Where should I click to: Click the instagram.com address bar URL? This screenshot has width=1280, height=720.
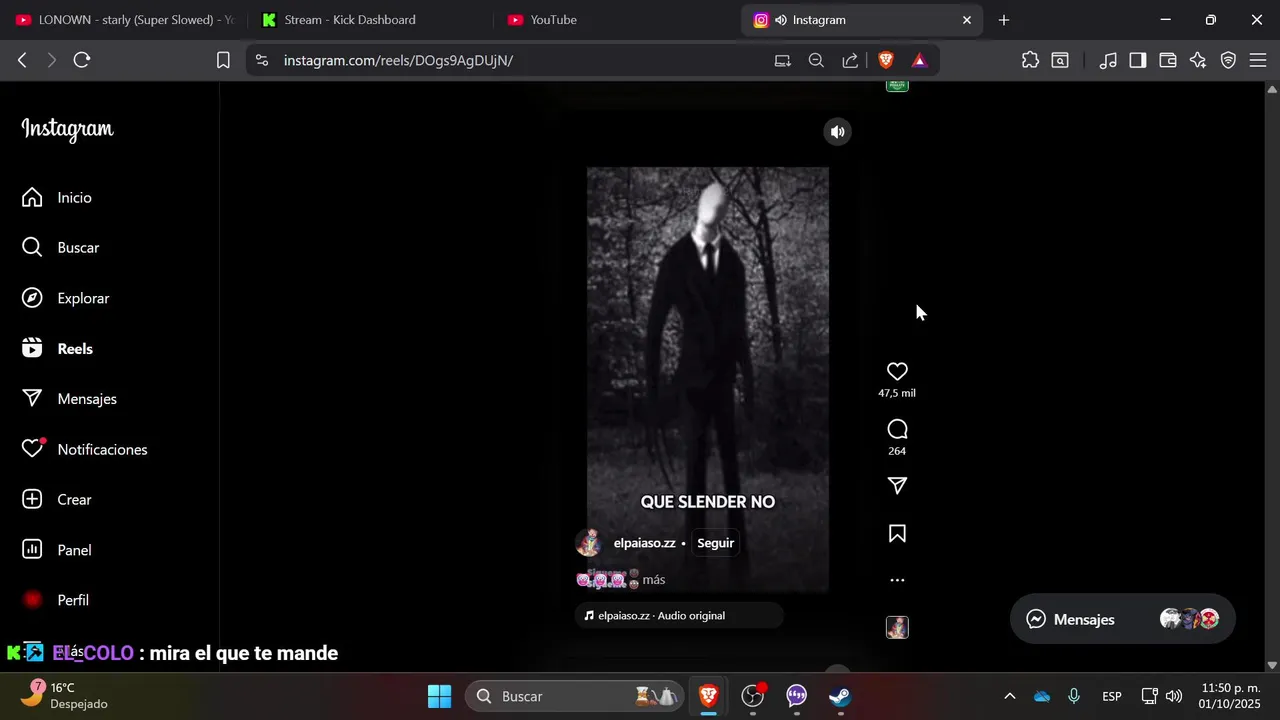pos(398,60)
